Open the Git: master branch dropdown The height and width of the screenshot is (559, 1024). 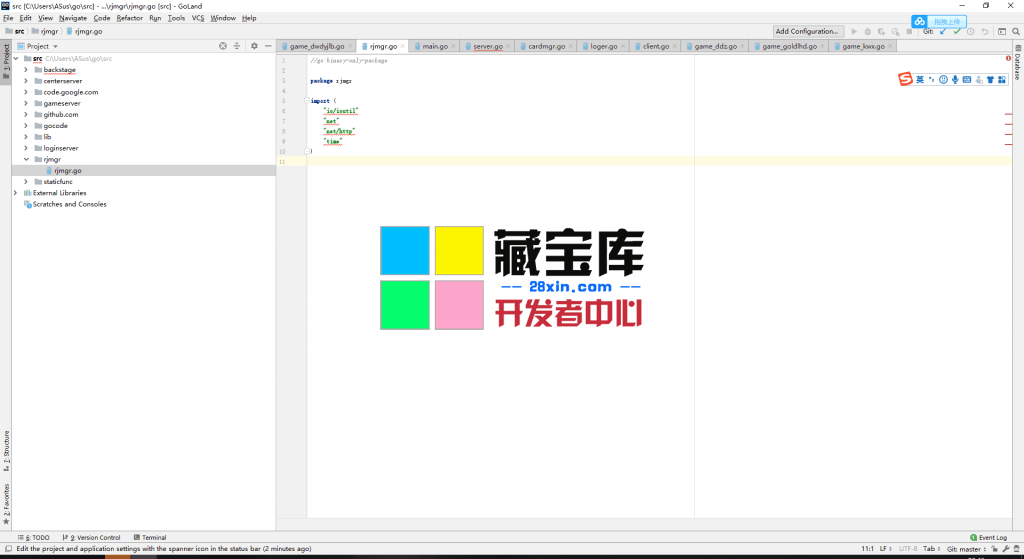click(x=966, y=549)
